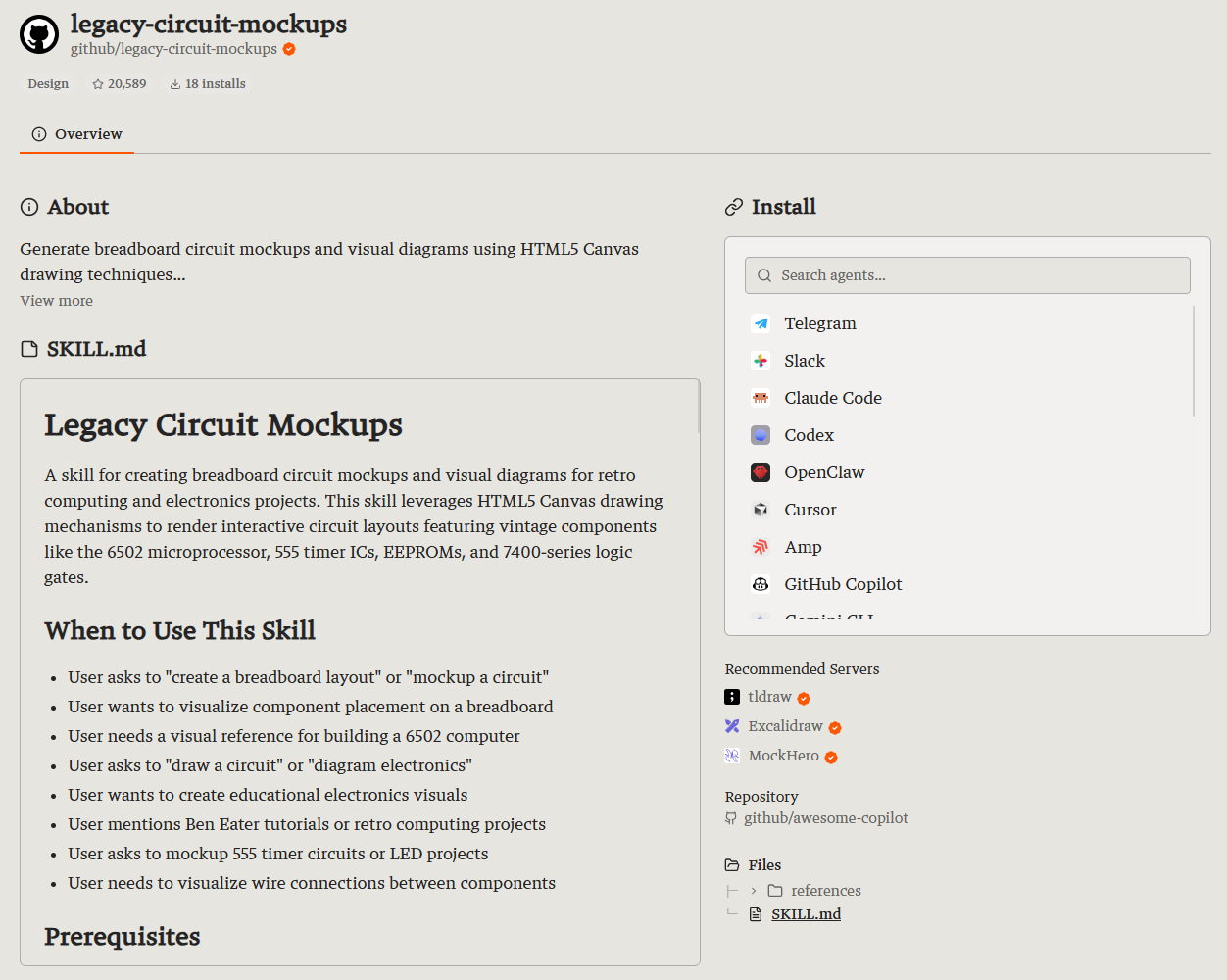Click the legacy-circuit-mockups page title

click(x=209, y=24)
